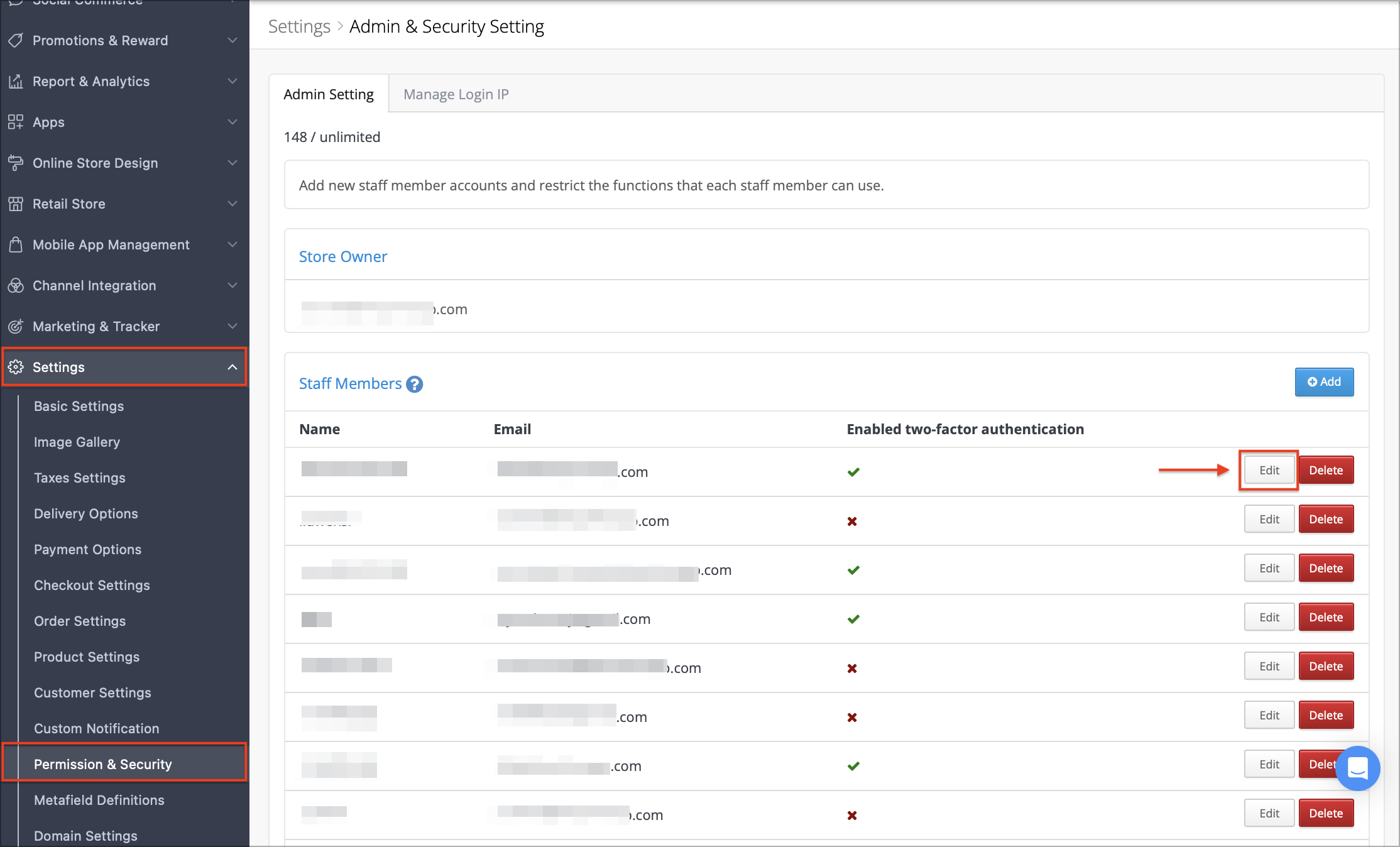The height and width of the screenshot is (847, 1400).
Task: Click the Staff Members heading link
Action: (x=350, y=383)
